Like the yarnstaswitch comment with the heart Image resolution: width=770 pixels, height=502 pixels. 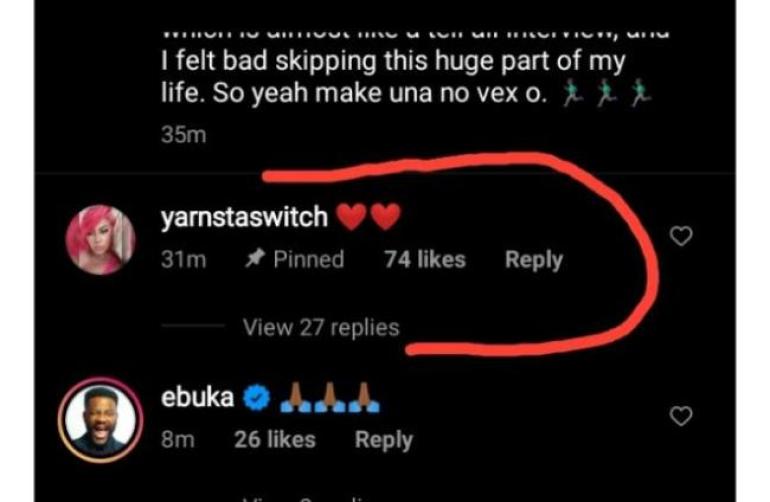click(x=681, y=237)
